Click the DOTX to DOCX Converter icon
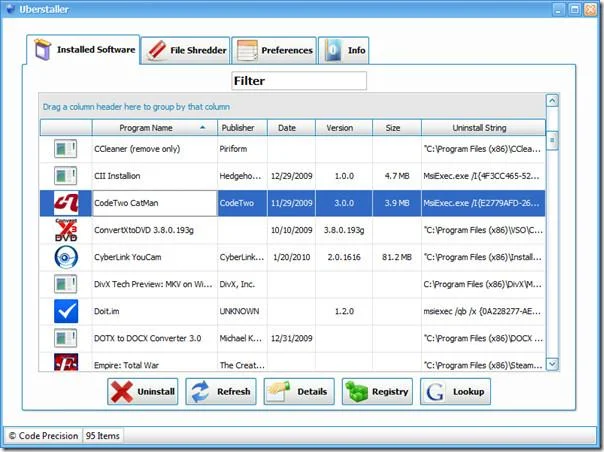This screenshot has height=452, width=604. coord(65,338)
